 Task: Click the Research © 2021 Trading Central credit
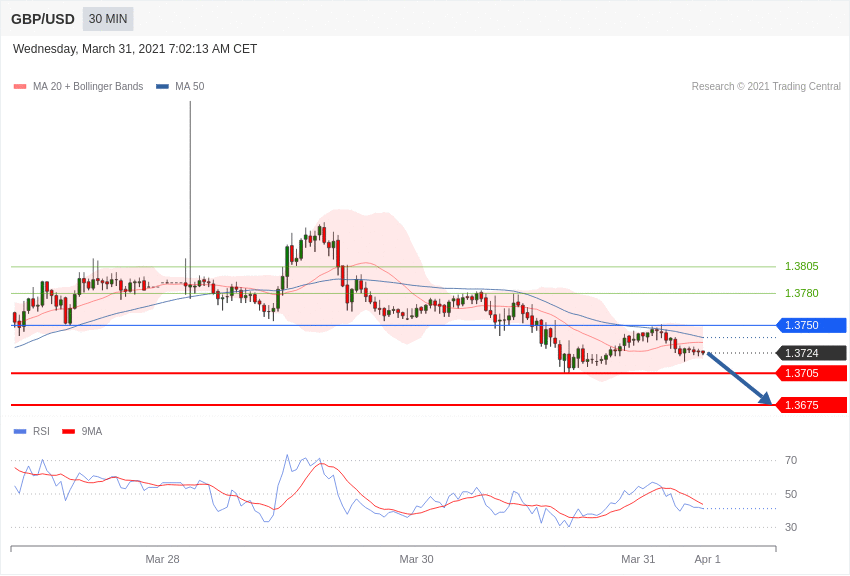click(766, 87)
